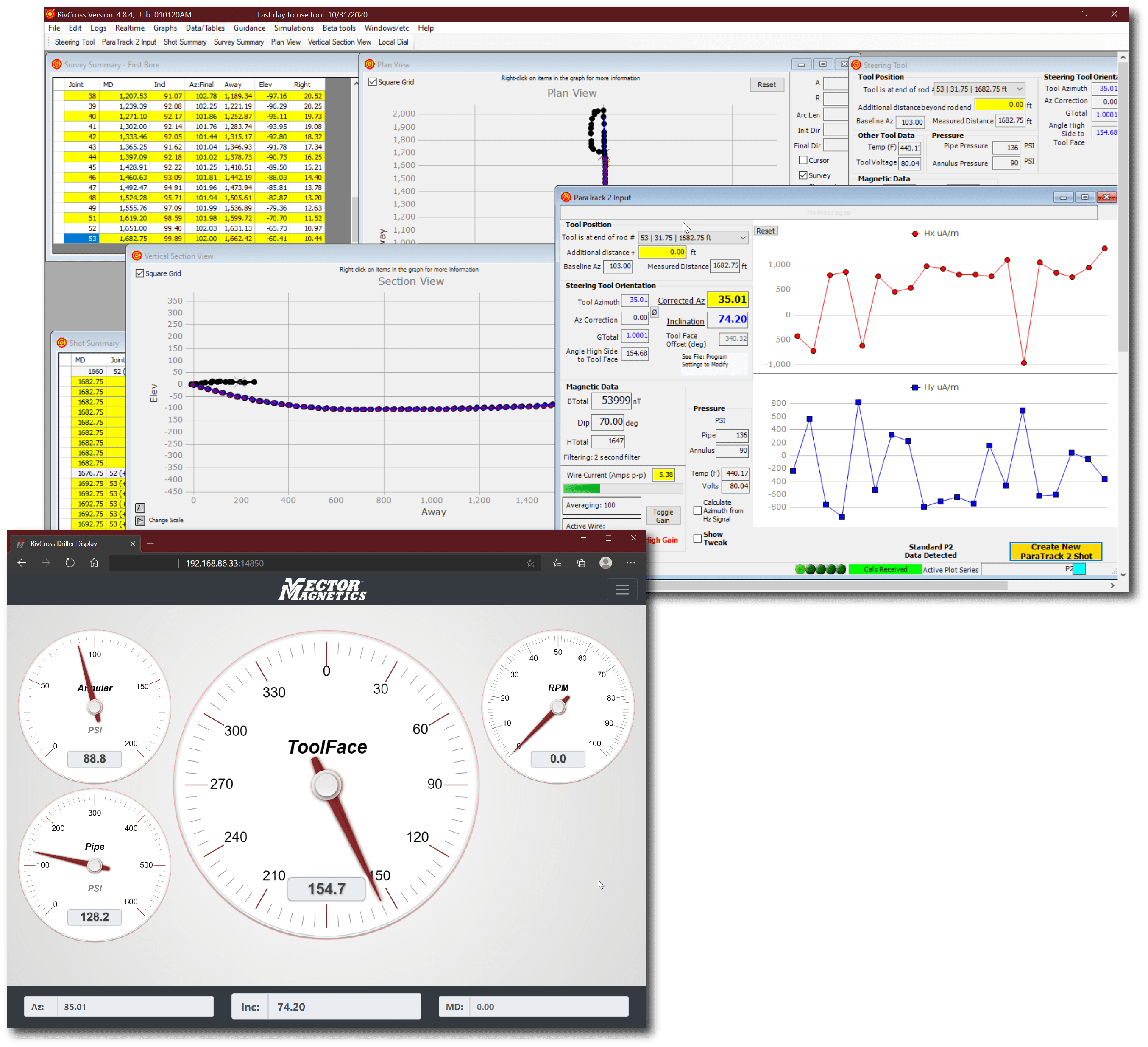Screen dimensions: 1148x1047
Task: Click the Additional distance yellow input field
Action: tap(662, 252)
